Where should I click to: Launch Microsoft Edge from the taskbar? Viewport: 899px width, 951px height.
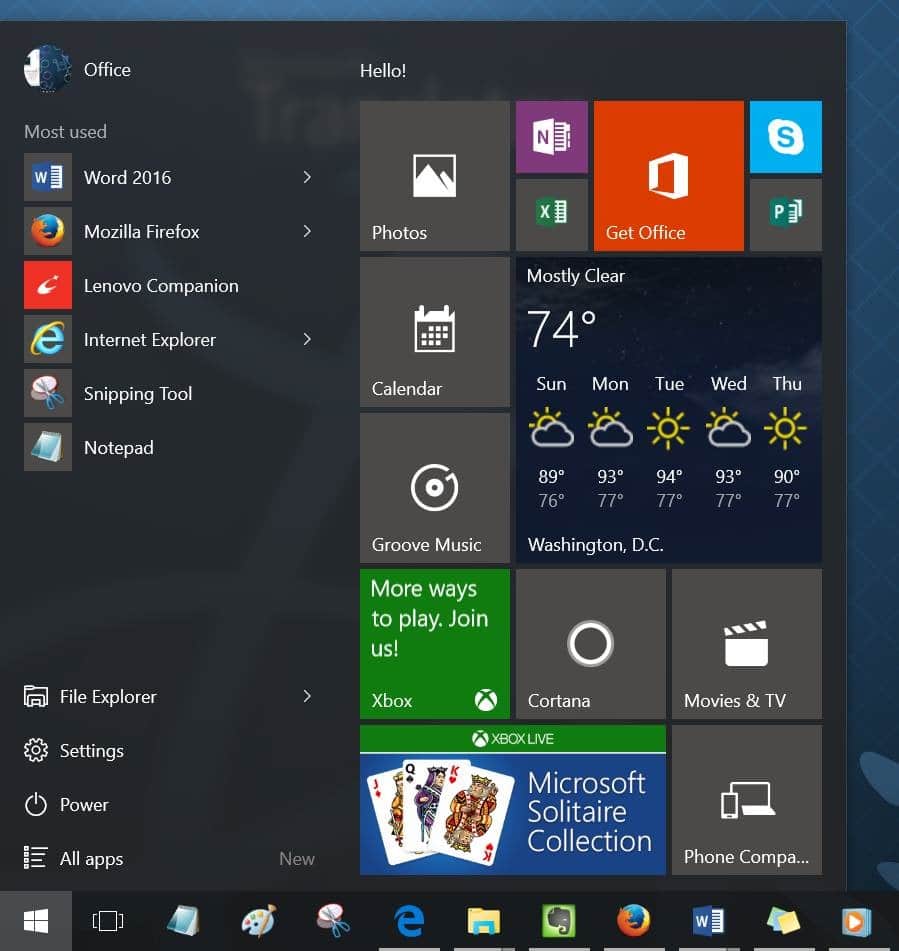(x=409, y=920)
